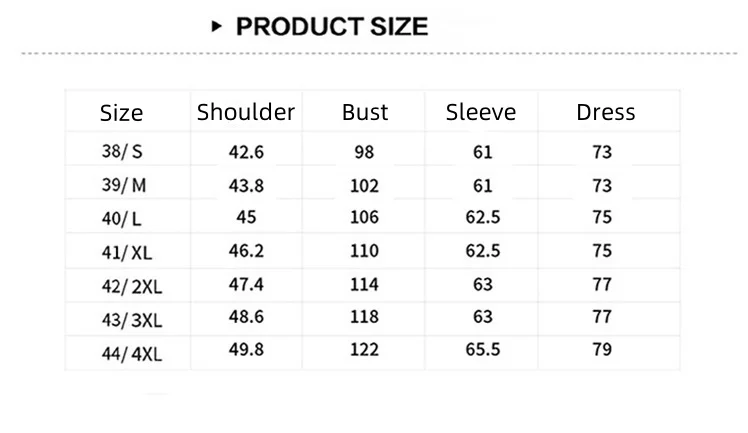
Task: Select the Dress column header
Action: point(605,112)
